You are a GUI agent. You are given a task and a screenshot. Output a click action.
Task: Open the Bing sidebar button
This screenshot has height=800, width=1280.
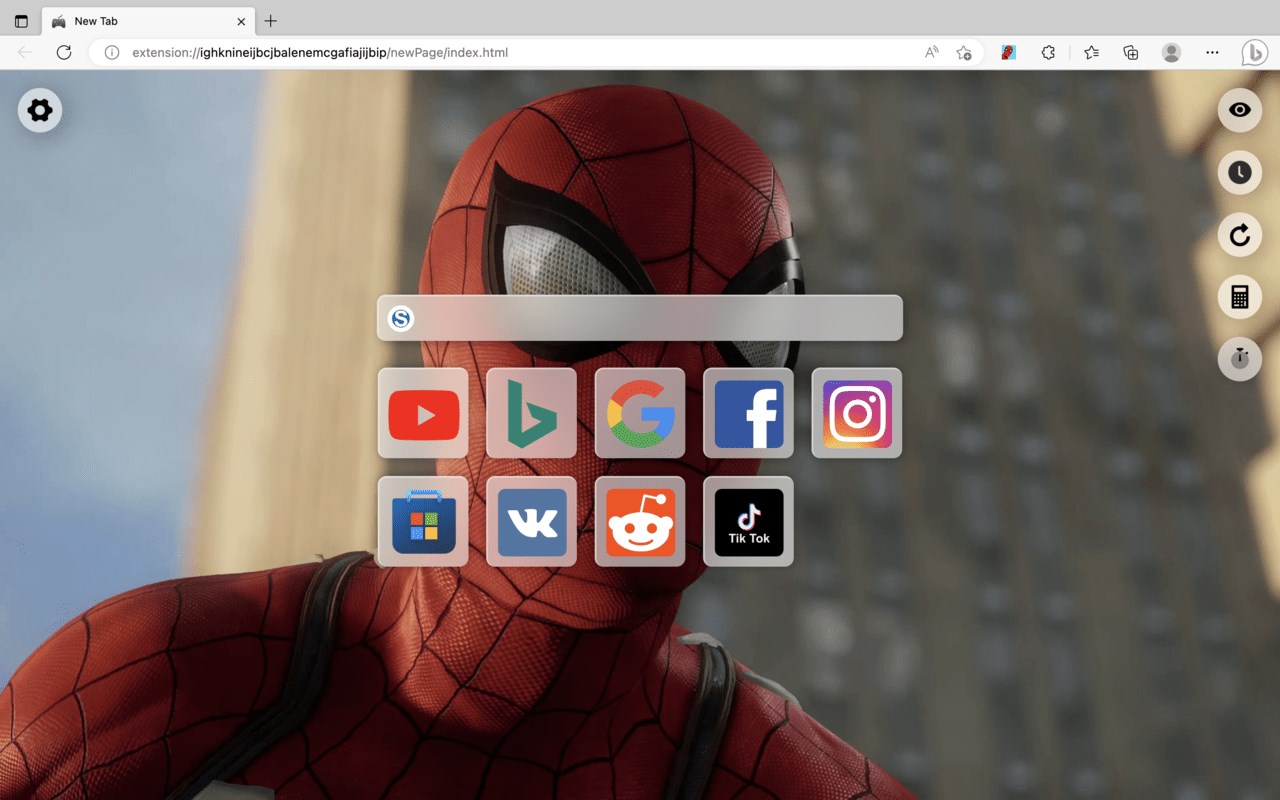[1254, 52]
